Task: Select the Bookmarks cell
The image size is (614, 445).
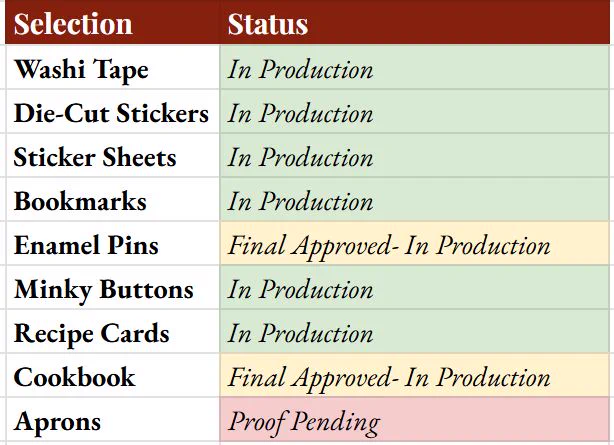Action: pos(113,199)
